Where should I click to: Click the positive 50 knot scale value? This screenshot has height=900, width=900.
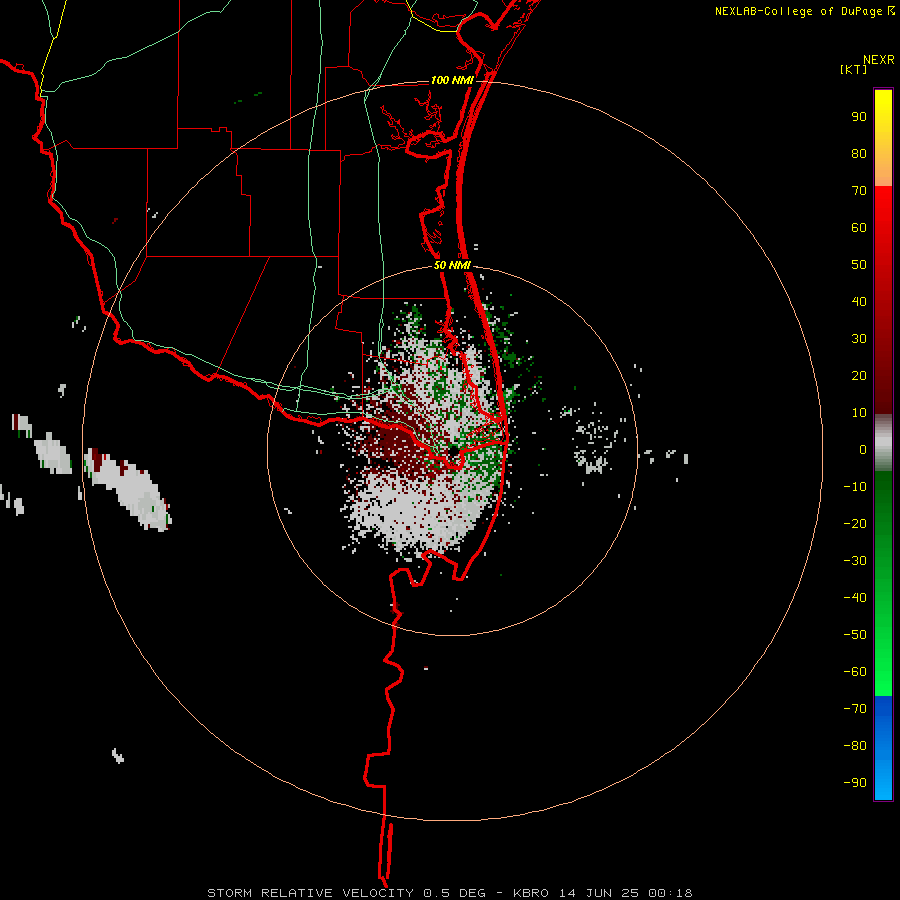coord(859,265)
